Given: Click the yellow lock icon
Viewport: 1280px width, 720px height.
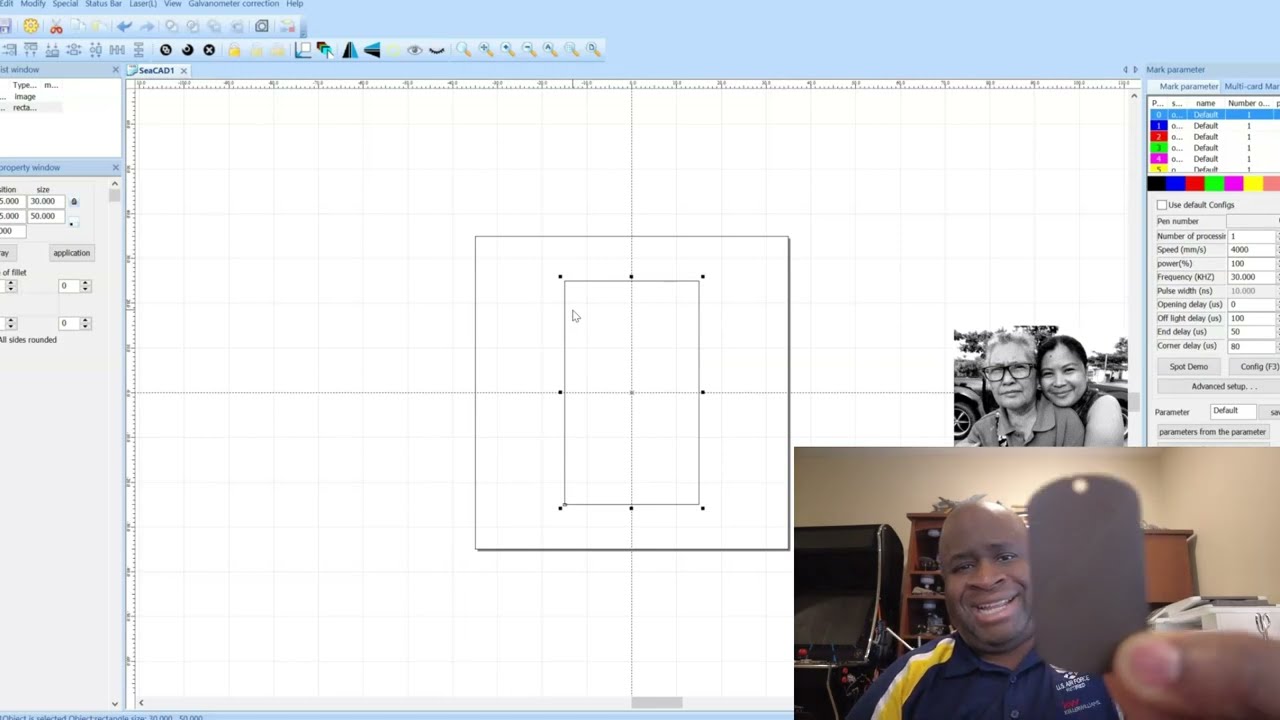Looking at the screenshot, I should coord(234,50).
